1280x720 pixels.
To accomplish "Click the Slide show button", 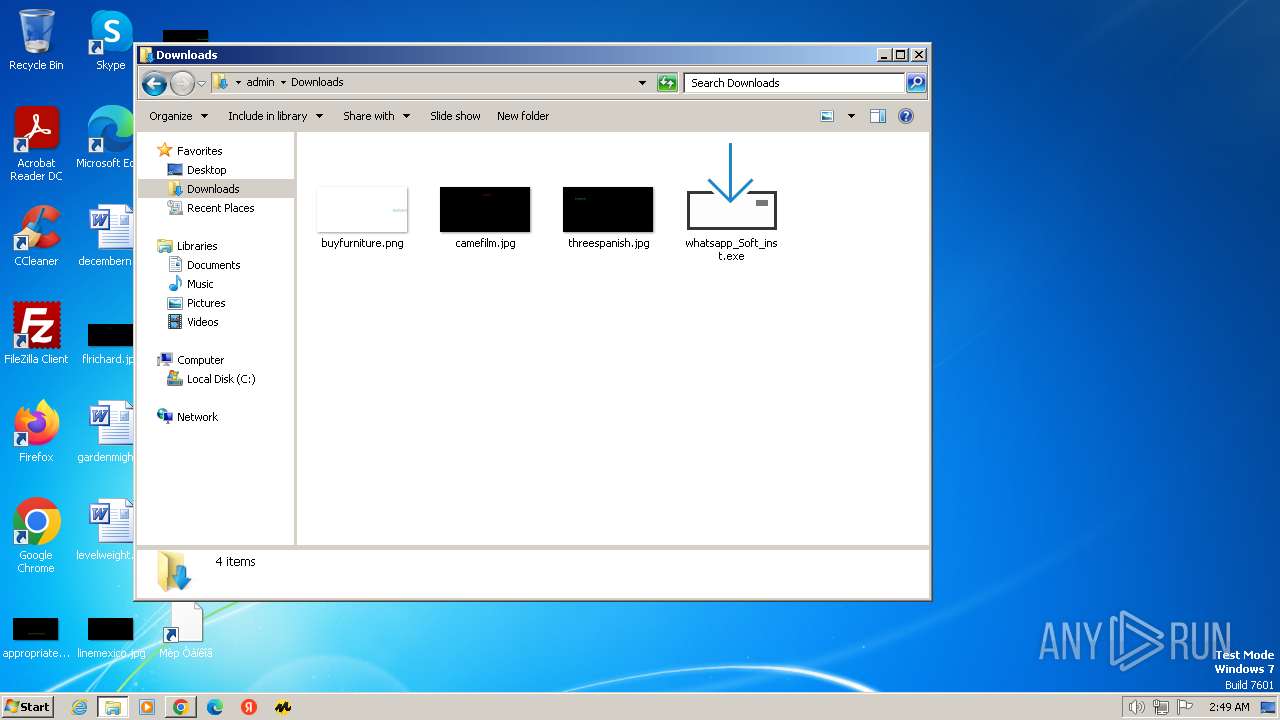I will (455, 116).
